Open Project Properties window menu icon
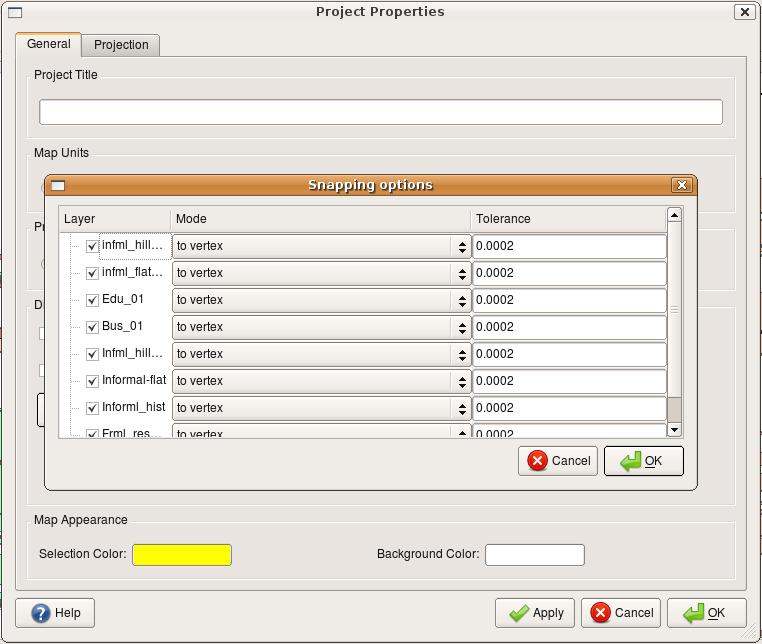 [x=15, y=12]
